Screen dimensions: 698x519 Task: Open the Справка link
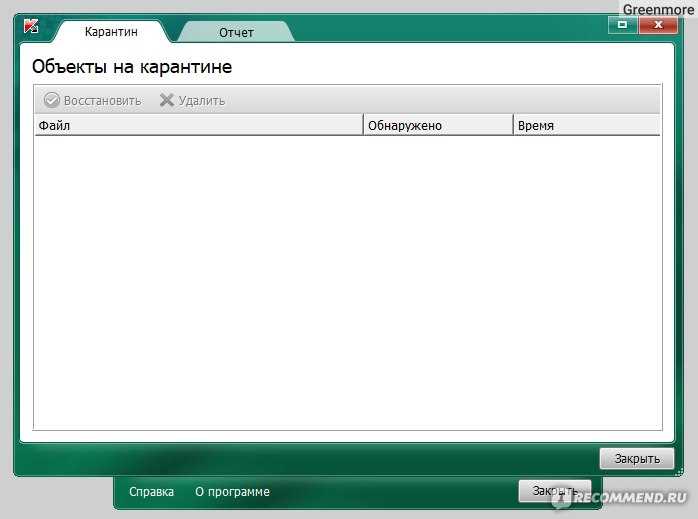151,491
